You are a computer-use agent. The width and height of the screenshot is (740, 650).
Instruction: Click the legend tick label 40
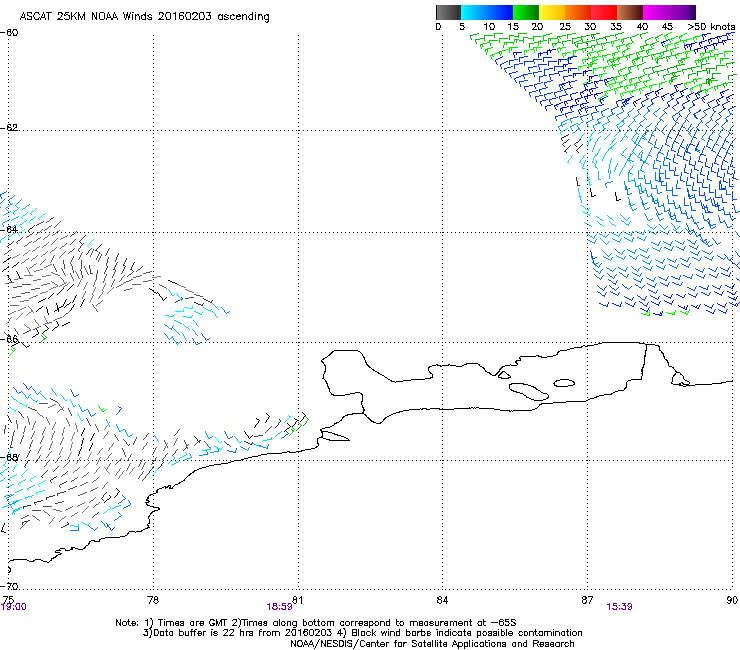pyautogui.click(x=642, y=27)
